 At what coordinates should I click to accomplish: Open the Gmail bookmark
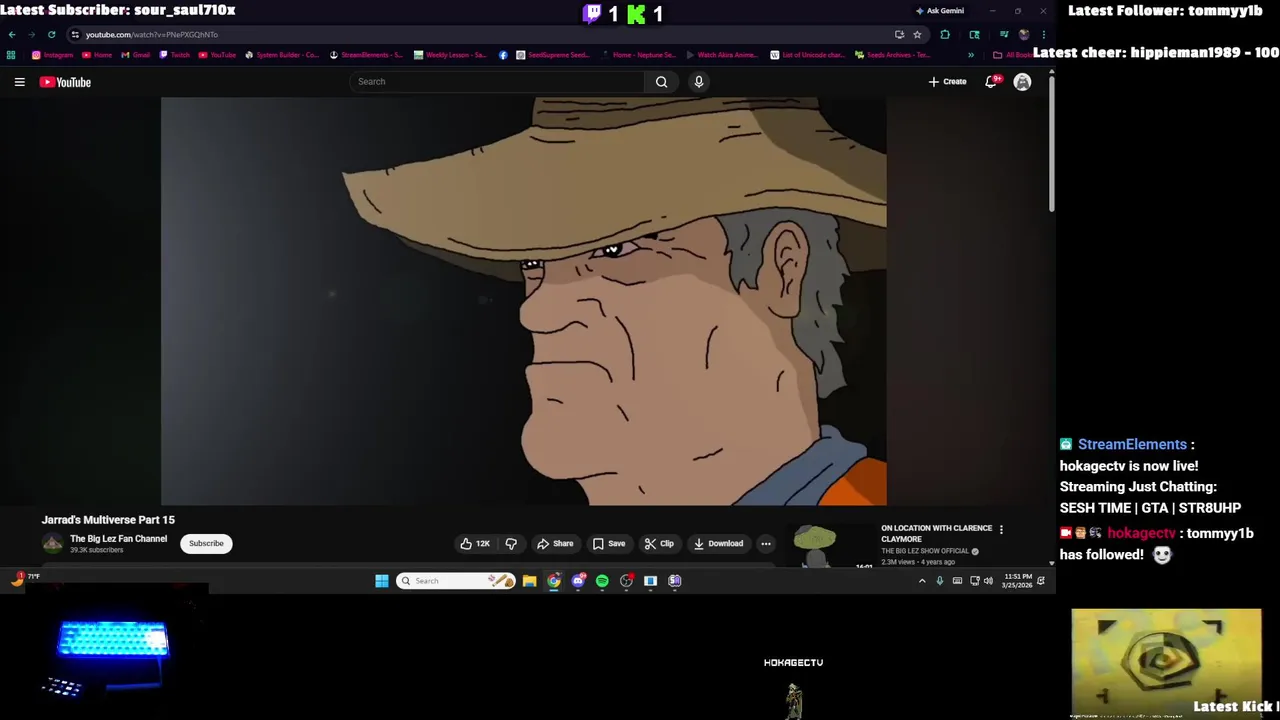(135, 55)
